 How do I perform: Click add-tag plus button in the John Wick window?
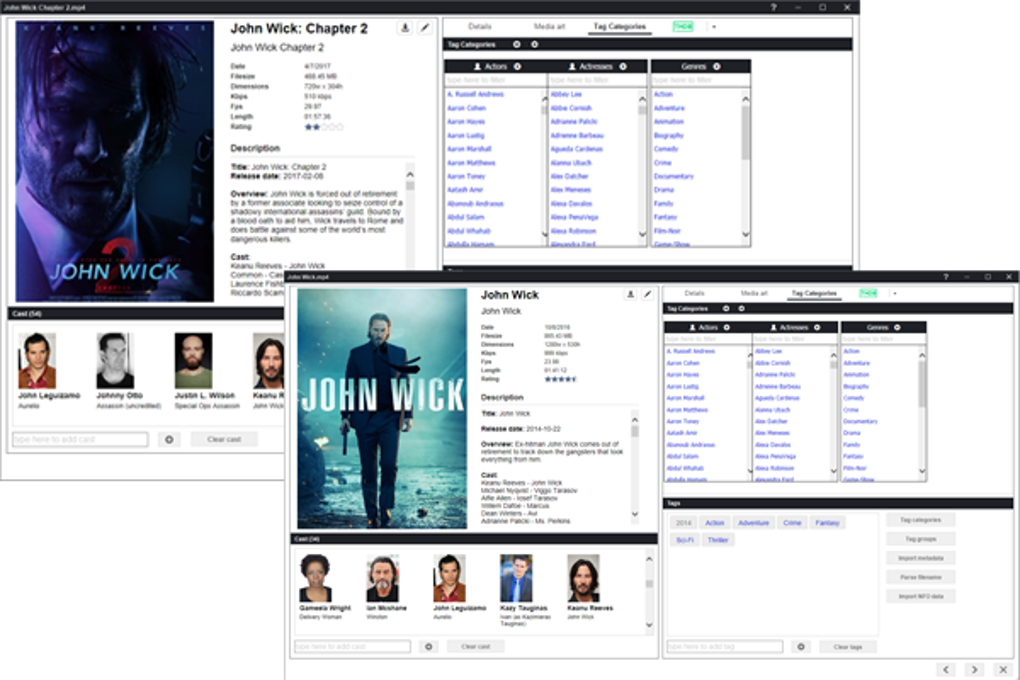(801, 646)
